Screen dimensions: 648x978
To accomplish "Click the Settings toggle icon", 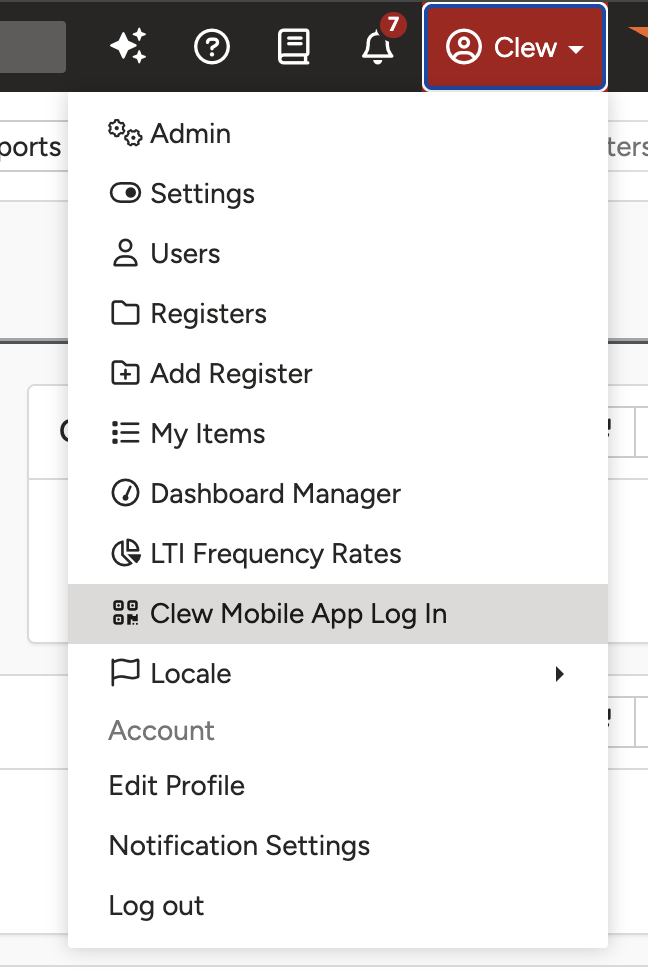I will (x=125, y=193).
